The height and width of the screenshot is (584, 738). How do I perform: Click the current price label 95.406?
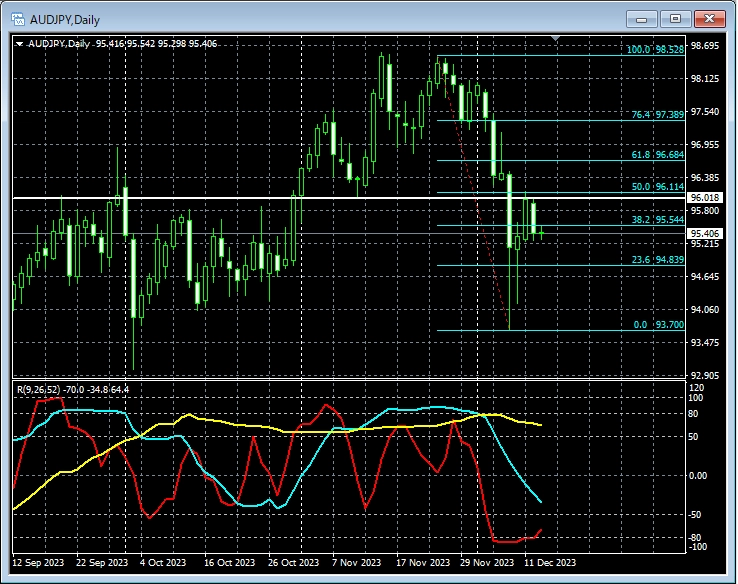(x=704, y=233)
